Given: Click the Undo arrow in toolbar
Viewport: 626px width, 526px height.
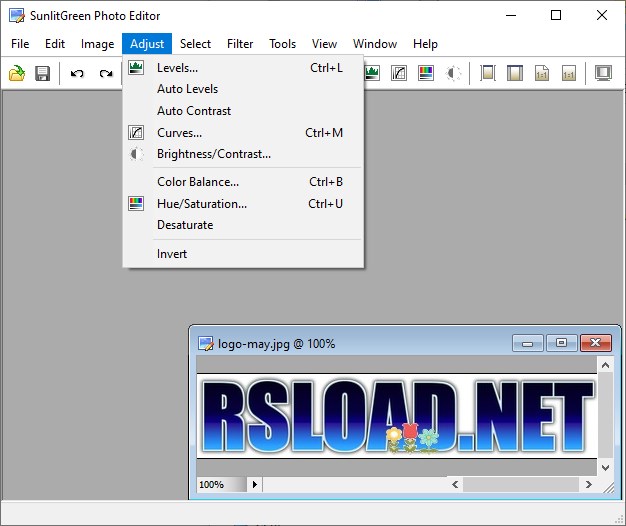Looking at the screenshot, I should click(x=77, y=73).
